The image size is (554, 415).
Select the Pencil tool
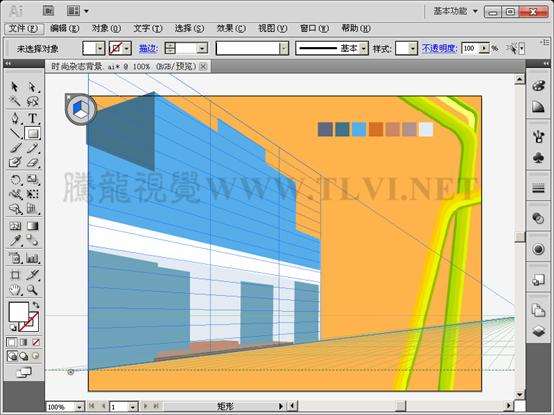[x=32, y=148]
